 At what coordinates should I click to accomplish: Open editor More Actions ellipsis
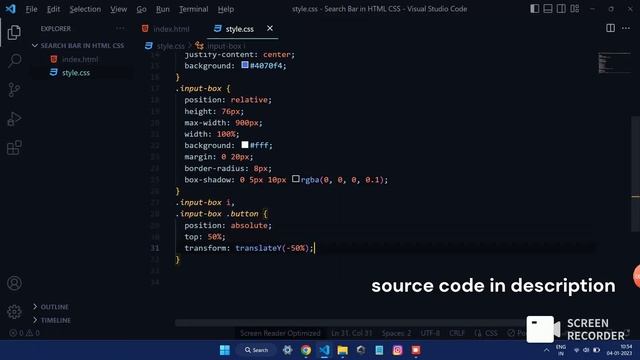[626, 28]
